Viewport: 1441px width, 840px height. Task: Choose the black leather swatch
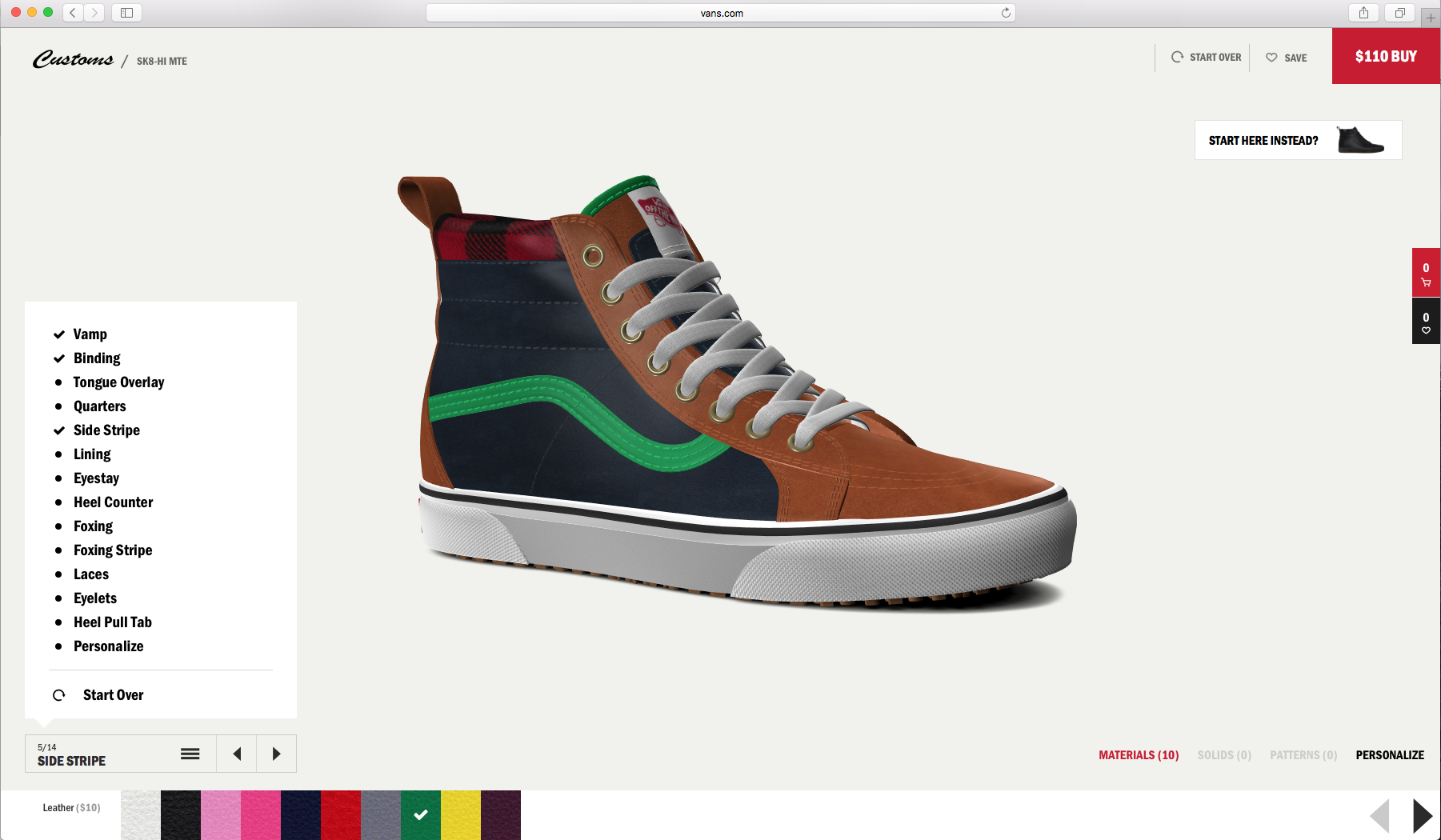coord(181,815)
